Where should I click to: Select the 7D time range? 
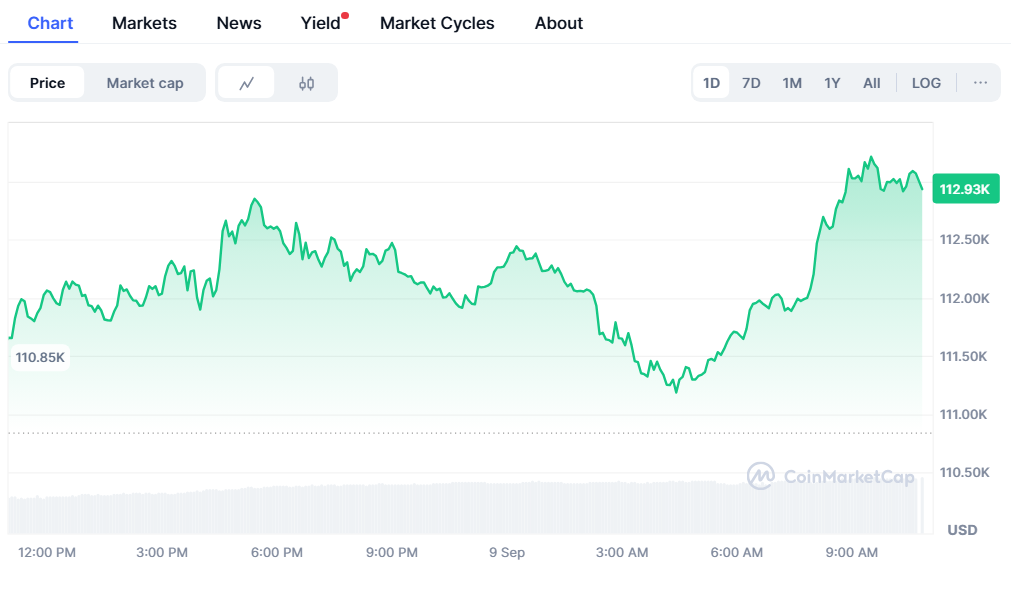(x=751, y=83)
